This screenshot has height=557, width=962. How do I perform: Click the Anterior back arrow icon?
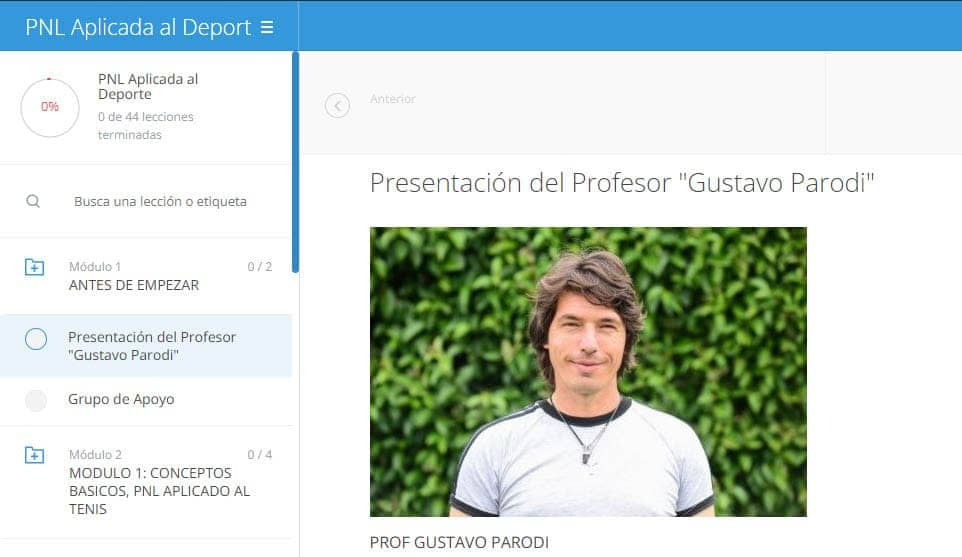coord(337,106)
